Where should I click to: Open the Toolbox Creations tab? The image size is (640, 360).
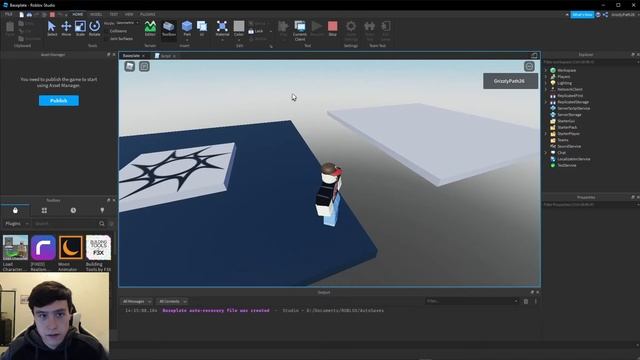click(102, 210)
